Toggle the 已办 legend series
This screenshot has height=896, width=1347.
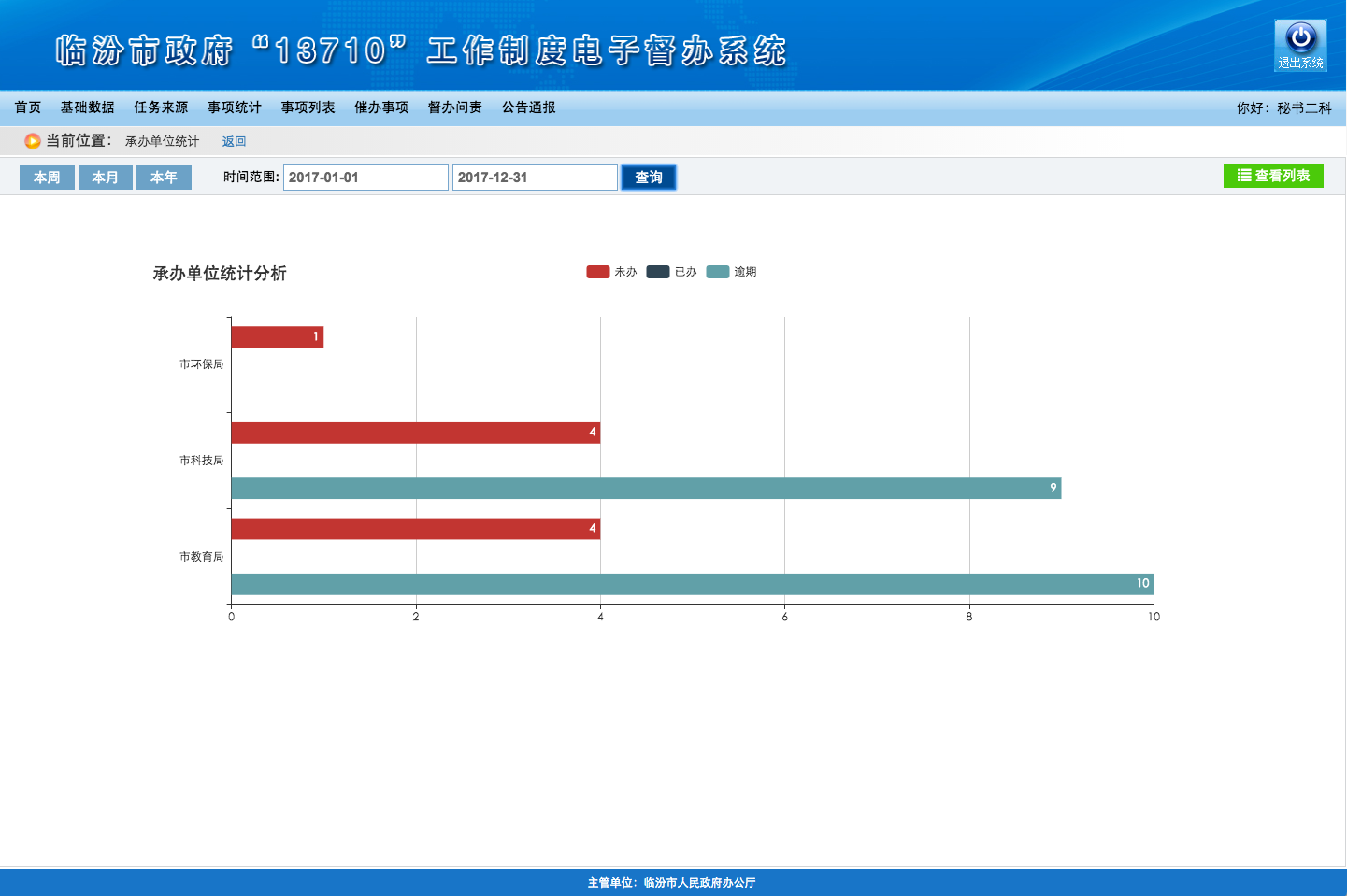coord(671,272)
